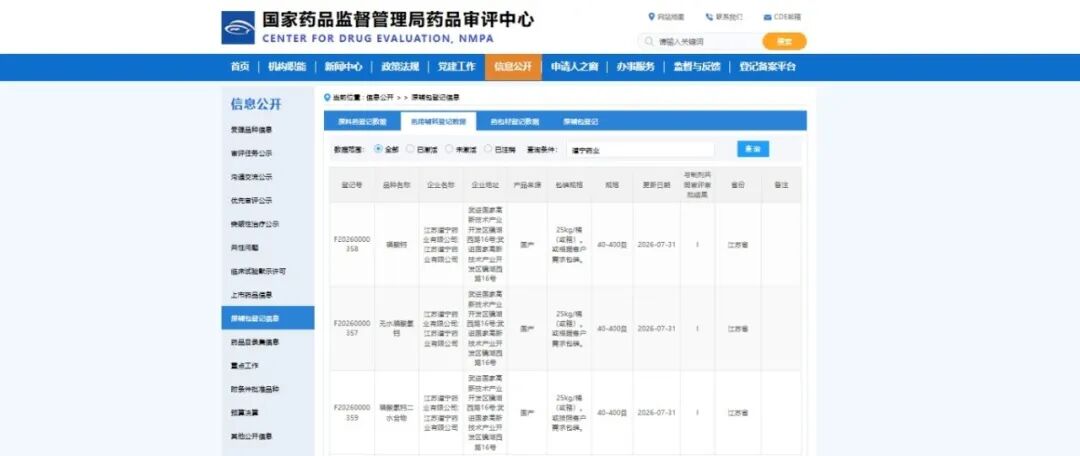Click the 联系我们 link

[729, 17]
